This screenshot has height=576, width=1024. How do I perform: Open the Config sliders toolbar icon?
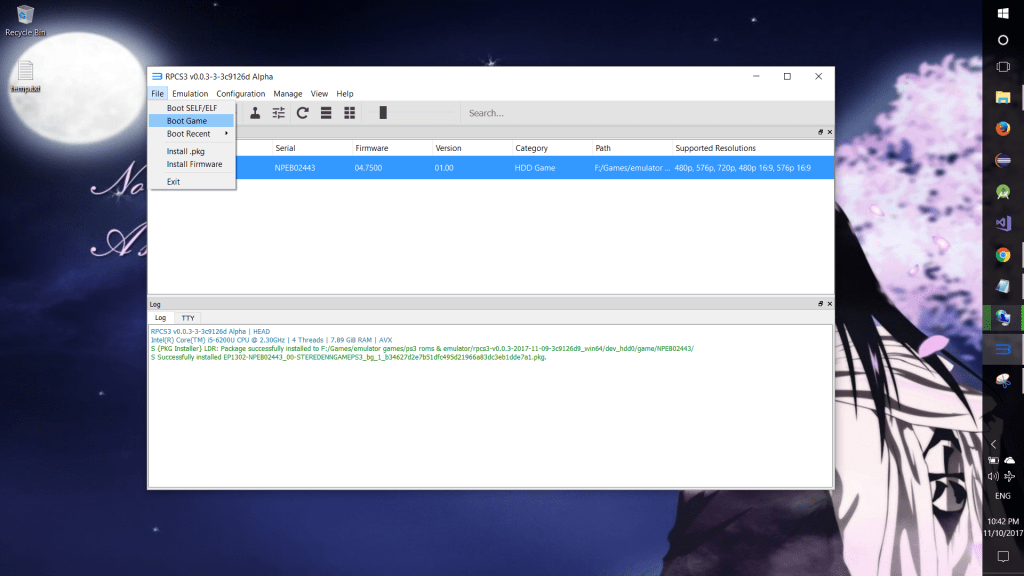[279, 113]
